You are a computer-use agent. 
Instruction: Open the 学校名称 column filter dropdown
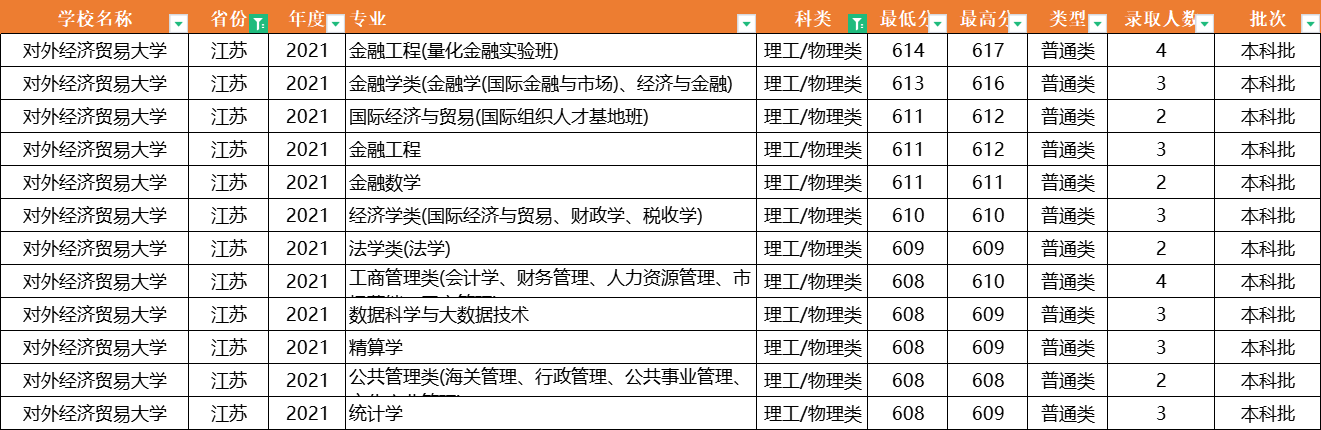[x=178, y=22]
